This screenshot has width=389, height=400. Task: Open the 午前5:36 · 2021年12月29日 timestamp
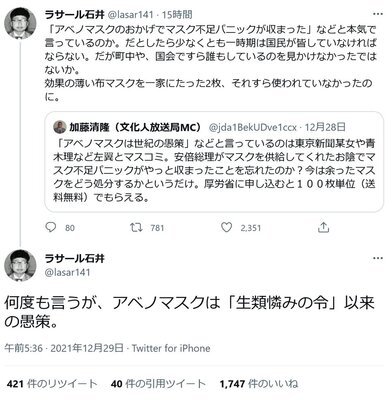(64, 348)
